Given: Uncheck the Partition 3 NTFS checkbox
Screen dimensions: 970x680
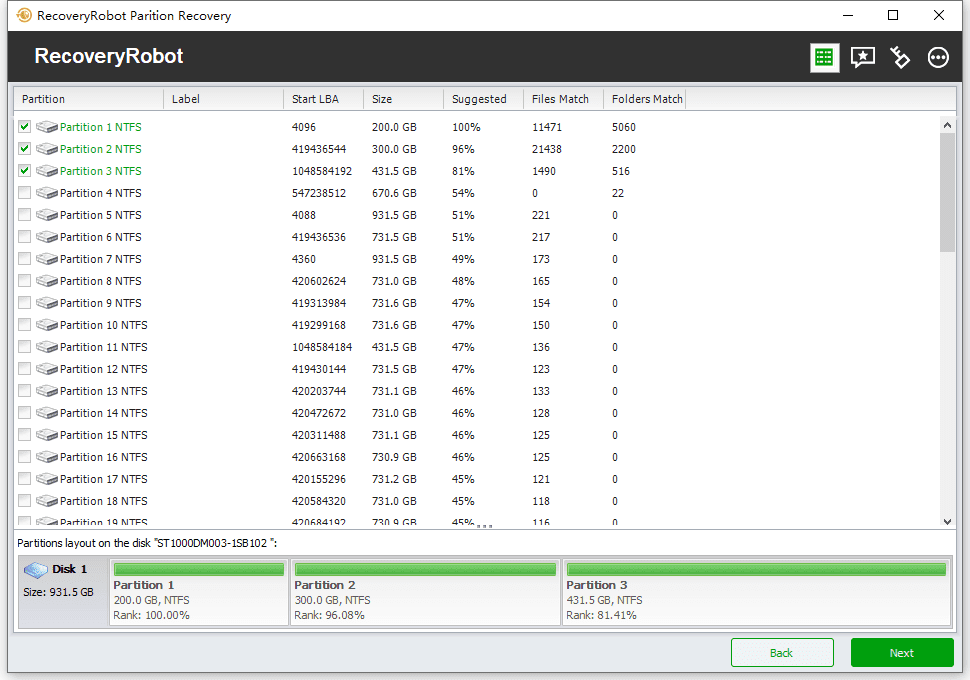Looking at the screenshot, I should [x=24, y=170].
